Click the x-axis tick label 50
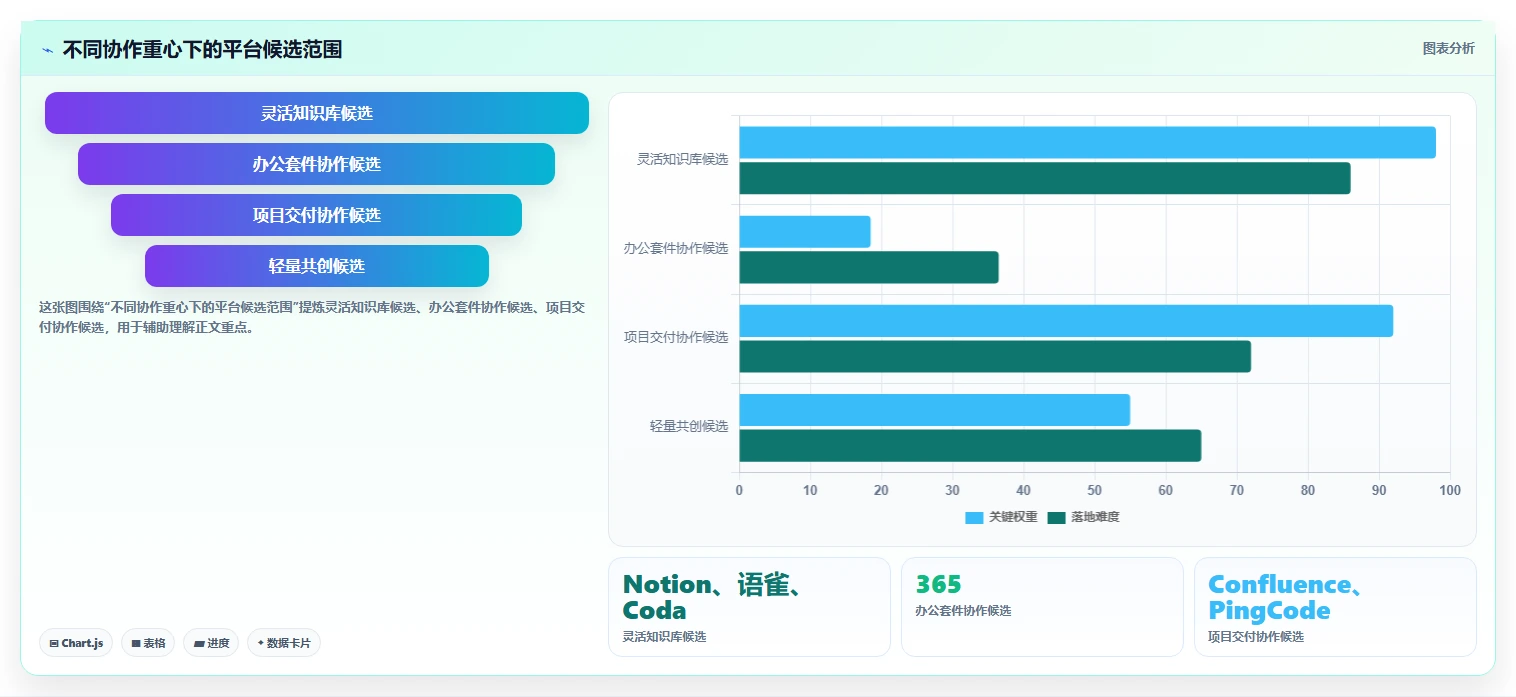The image size is (1516, 697). pos(1094,490)
